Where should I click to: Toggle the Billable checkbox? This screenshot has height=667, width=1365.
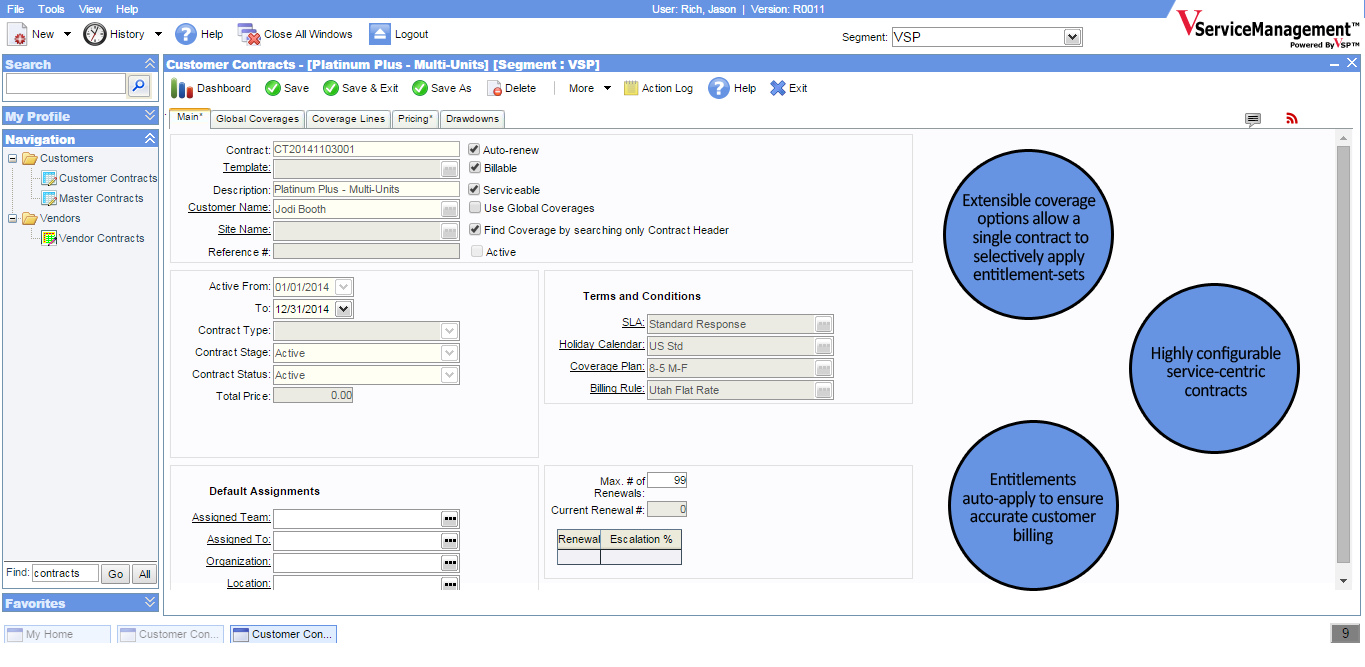(x=475, y=168)
